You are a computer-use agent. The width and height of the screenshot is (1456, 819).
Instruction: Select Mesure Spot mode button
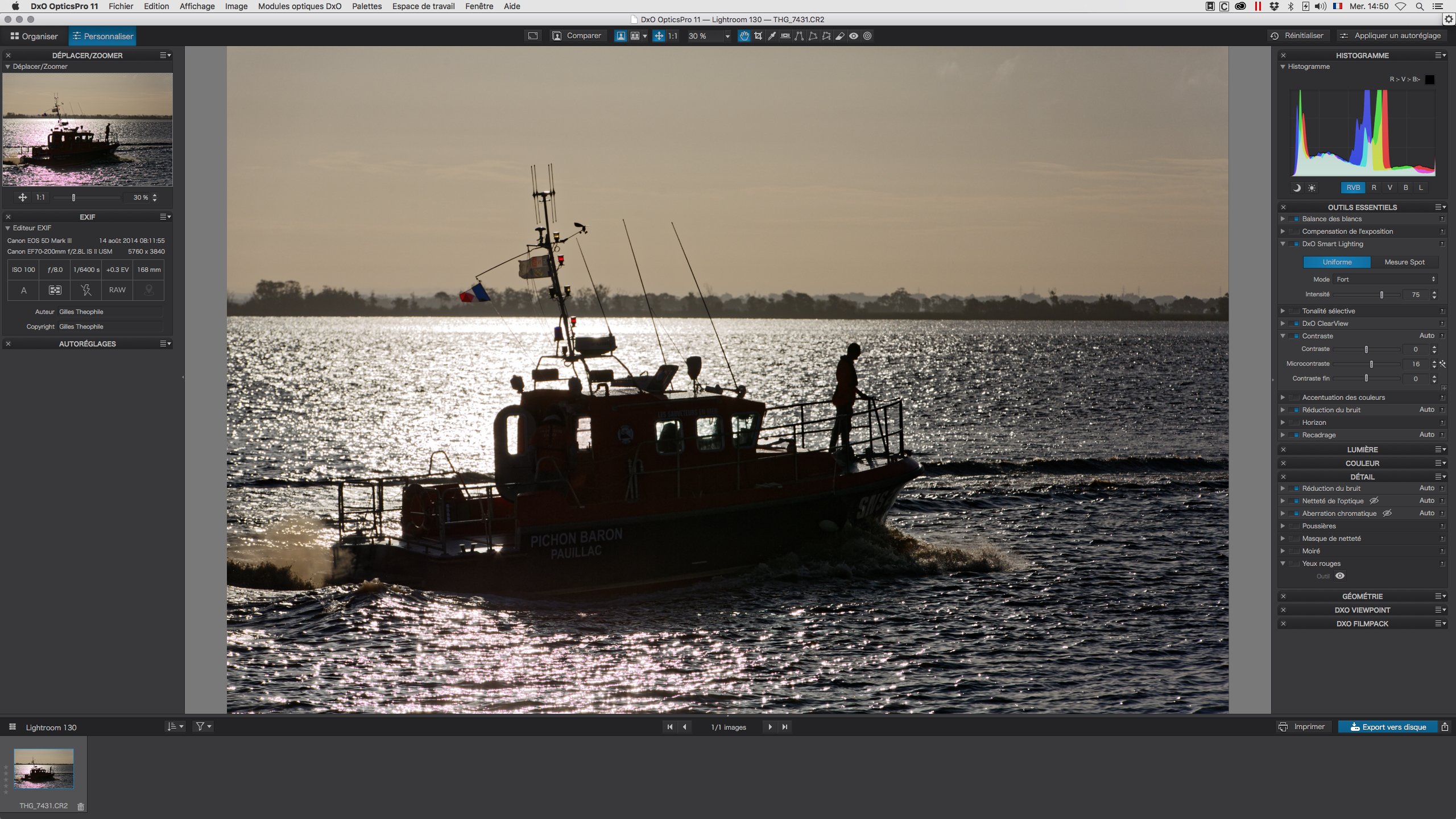1404,262
